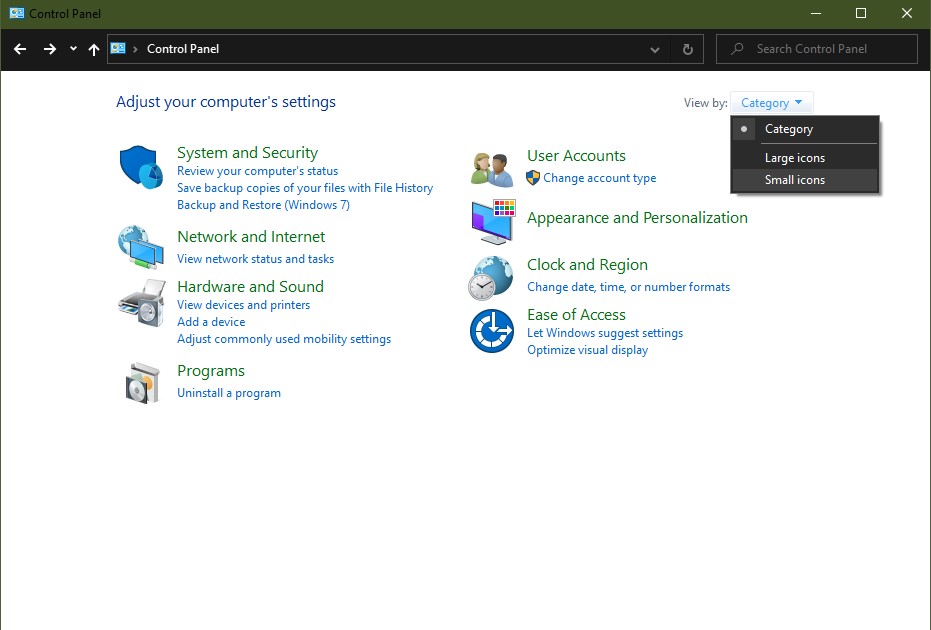Open Change date, time, or number formats
Screen dimensions: 931x630
point(629,287)
